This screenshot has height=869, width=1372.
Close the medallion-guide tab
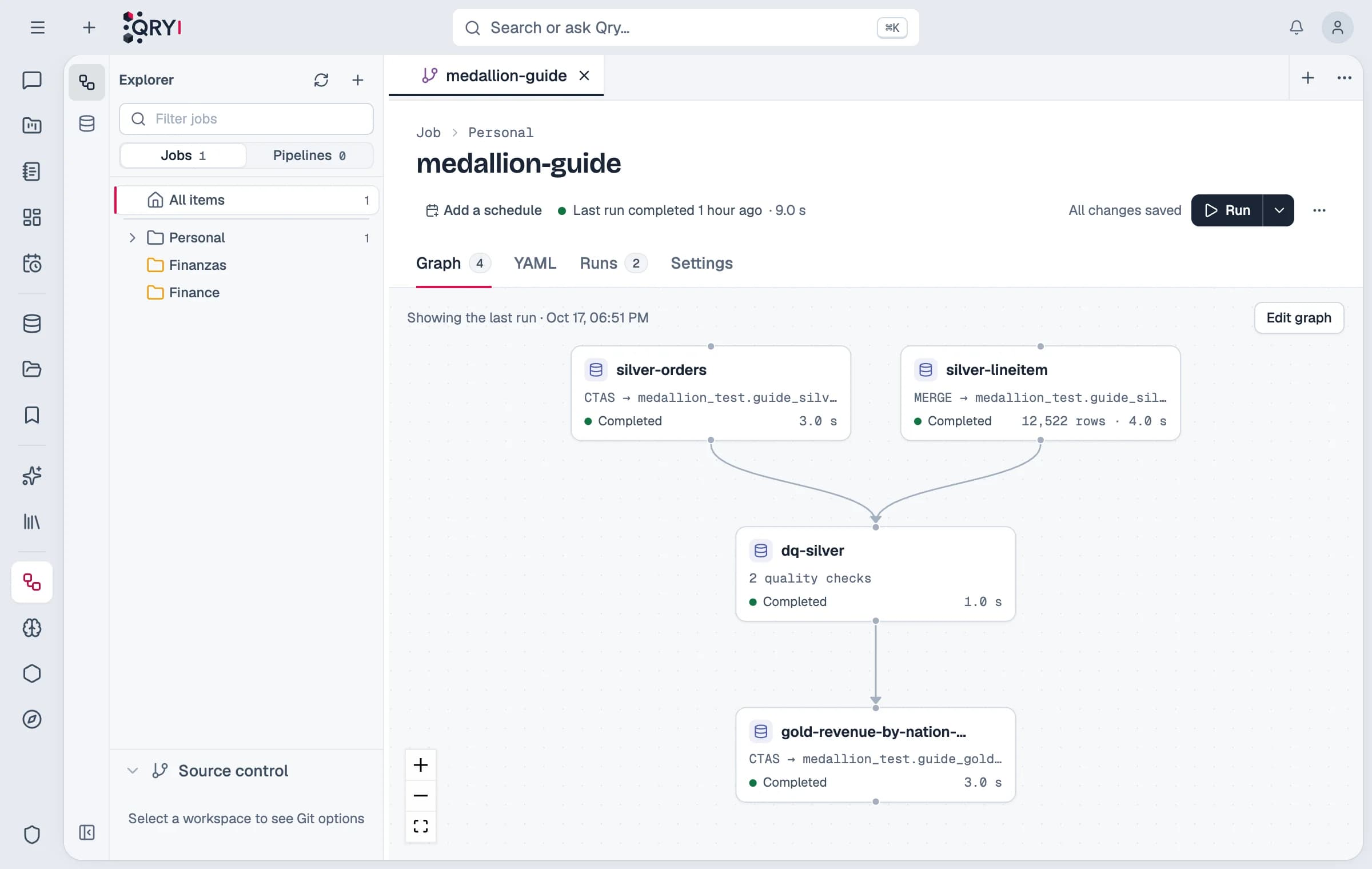584,75
